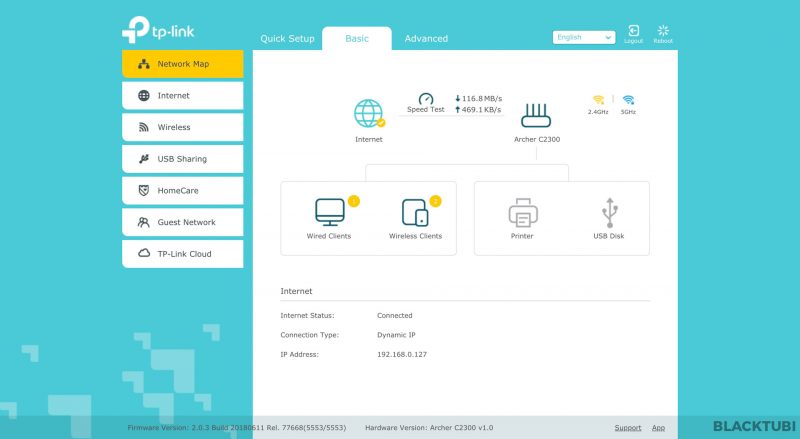The height and width of the screenshot is (439, 800).
Task: Switch to the Quick Setup tab
Action: click(x=287, y=39)
